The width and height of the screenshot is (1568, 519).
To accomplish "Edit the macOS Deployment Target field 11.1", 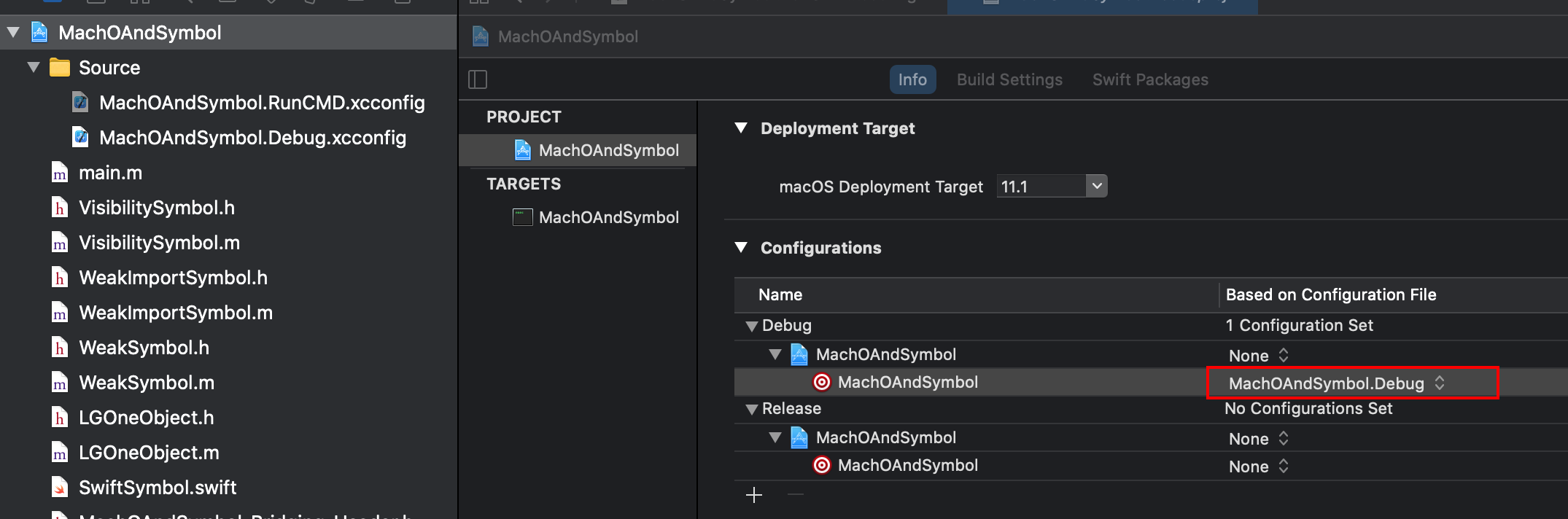I will (x=1041, y=187).
